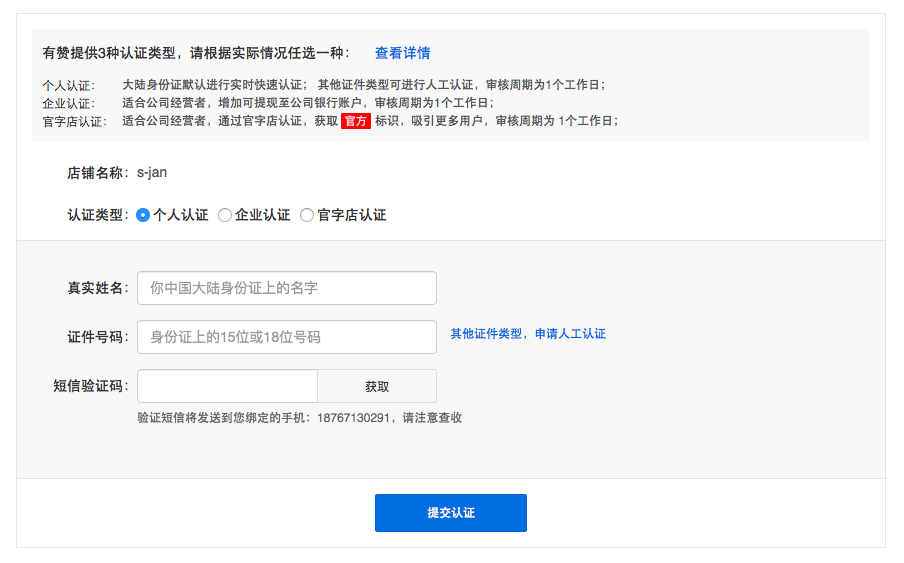This screenshot has height=563, width=904.
Task: Click the 企业认证 description line in the info box
Action: point(307,103)
